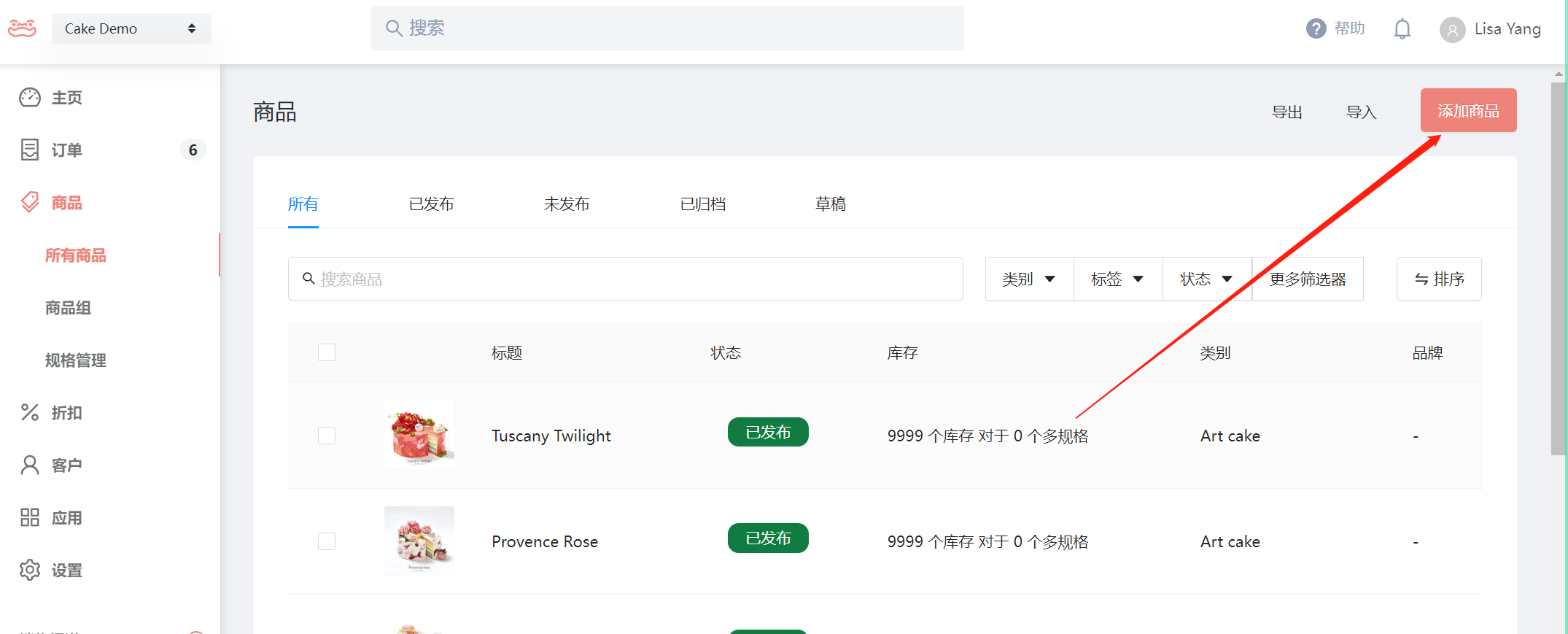This screenshot has height=634, width=1568.
Task: Open 标签 filter dropdown
Action: click(x=1118, y=279)
